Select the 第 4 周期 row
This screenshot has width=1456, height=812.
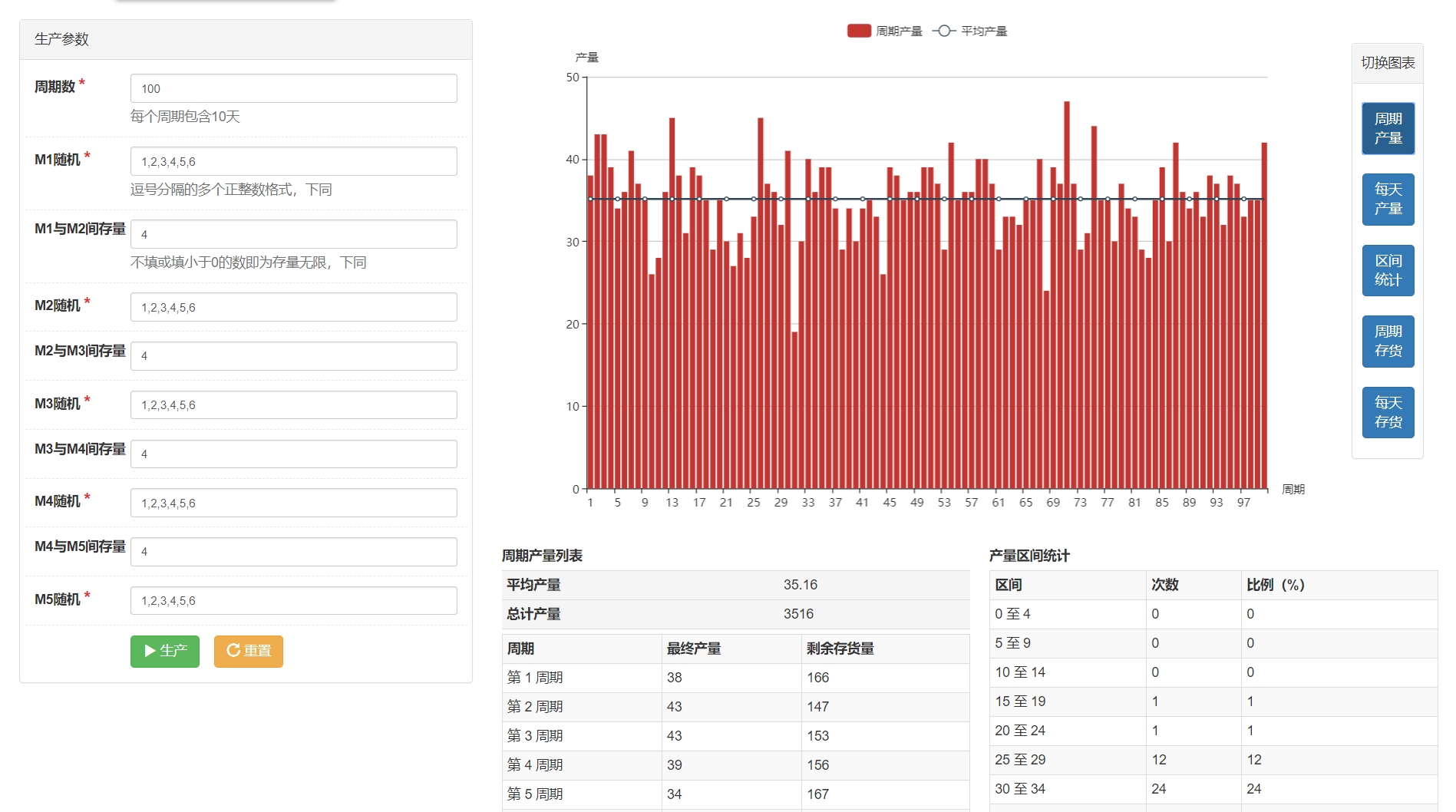[x=735, y=765]
